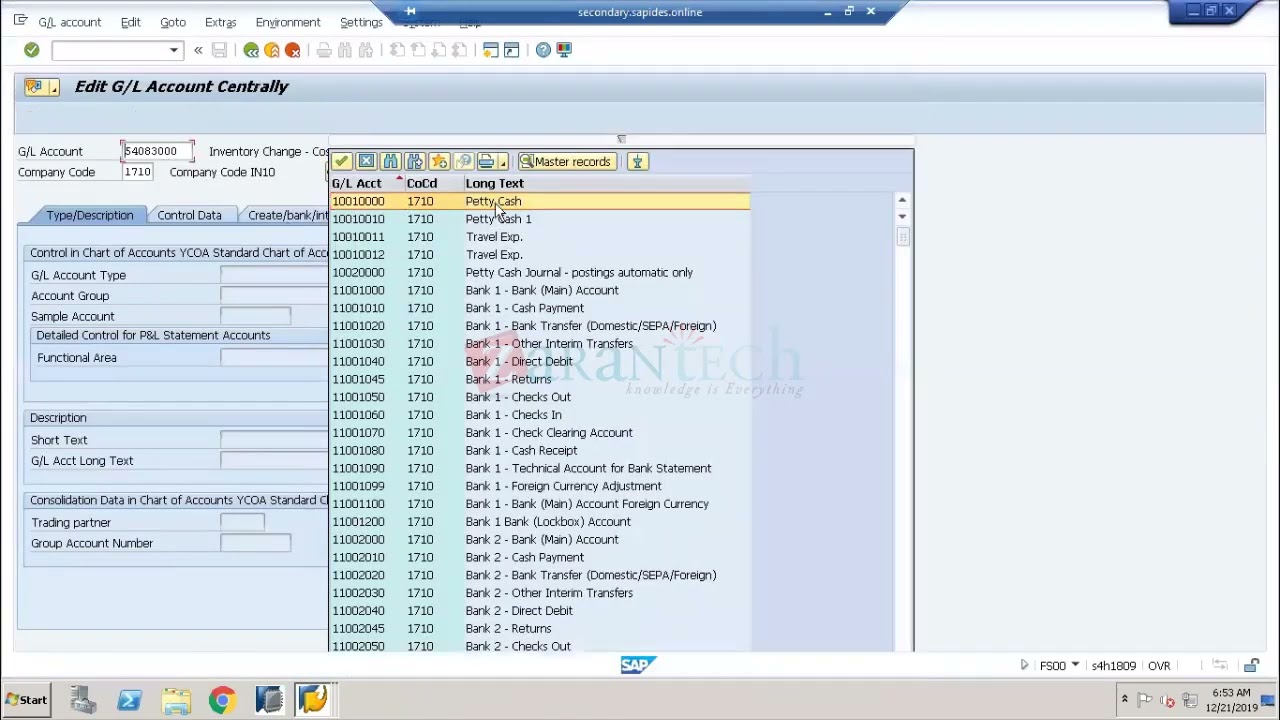Image resolution: width=1280 pixels, height=720 pixels.
Task: Click the green Back arrow icon
Action: click(x=251, y=50)
